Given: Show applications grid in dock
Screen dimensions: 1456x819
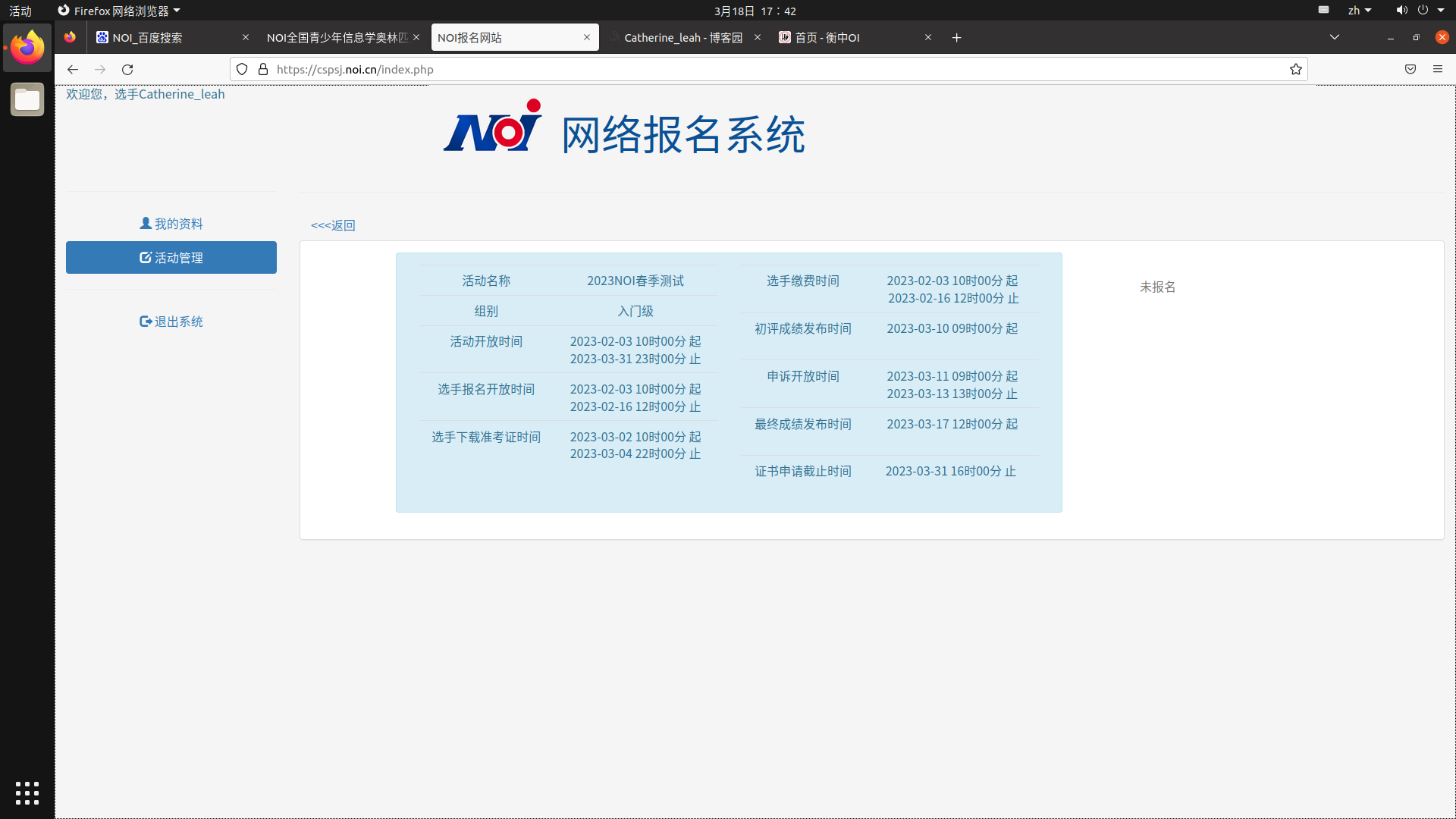Looking at the screenshot, I should (x=27, y=793).
